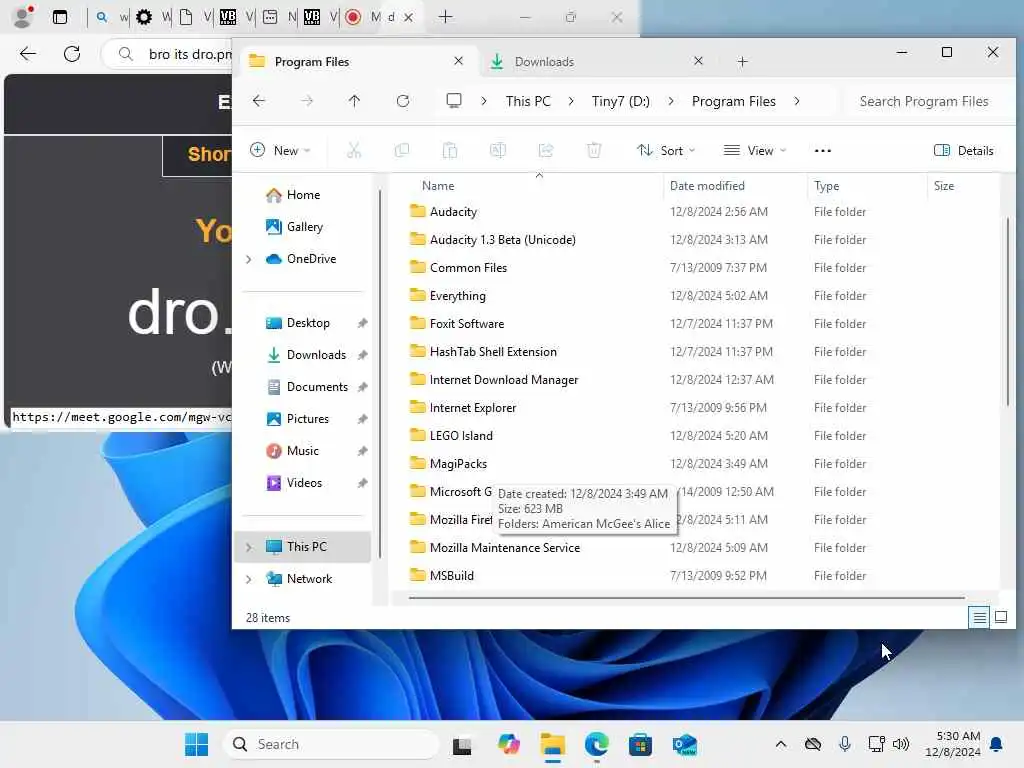Viewport: 1024px width, 768px height.
Task: Switch to large thumbnails view icon in status bar
Action: tap(1000, 616)
